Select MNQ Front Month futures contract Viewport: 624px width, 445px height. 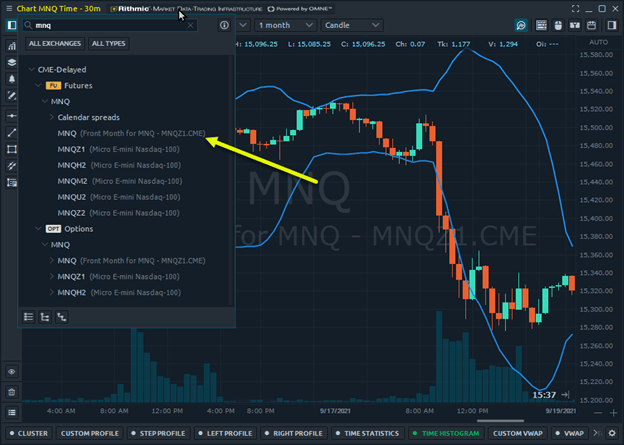[x=131, y=133]
